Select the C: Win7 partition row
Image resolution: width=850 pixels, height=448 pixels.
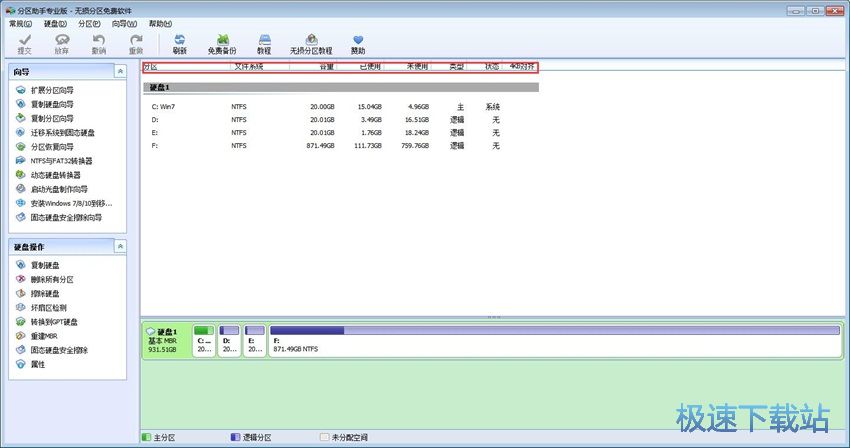click(x=342, y=106)
